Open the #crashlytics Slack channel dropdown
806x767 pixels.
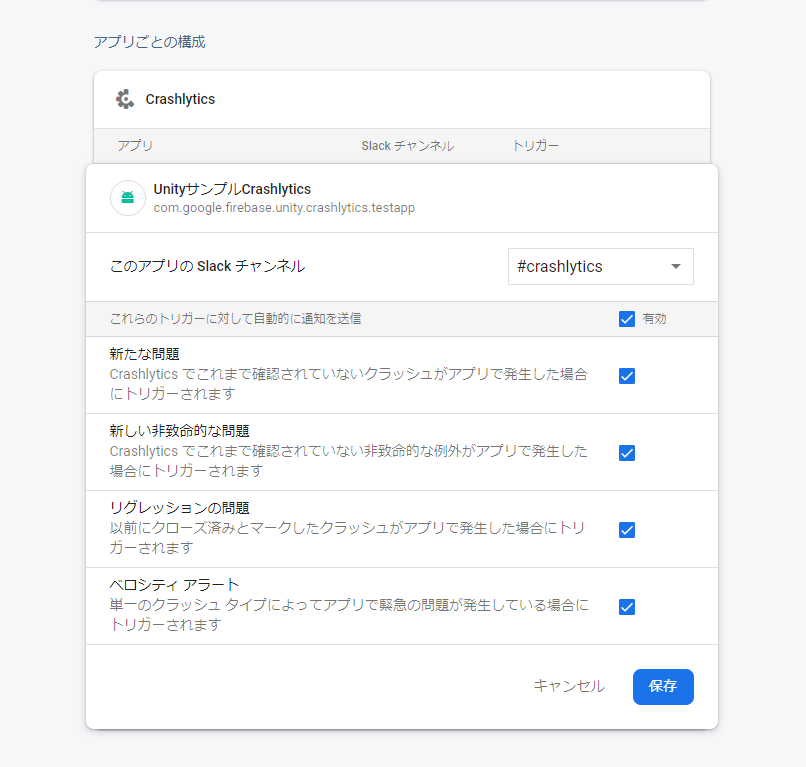point(600,266)
